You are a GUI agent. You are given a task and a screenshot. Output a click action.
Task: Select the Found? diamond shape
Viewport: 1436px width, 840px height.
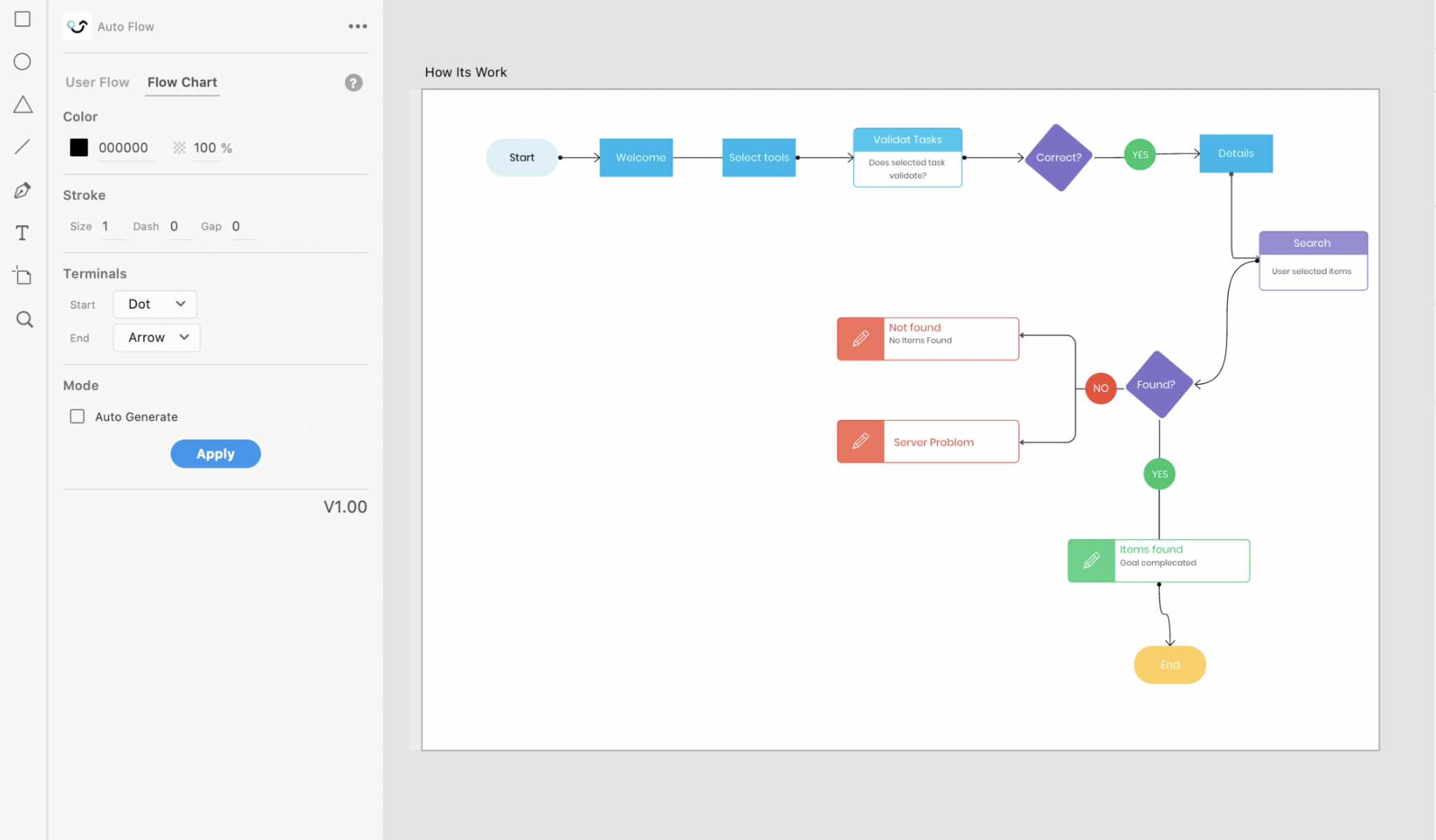click(1159, 384)
